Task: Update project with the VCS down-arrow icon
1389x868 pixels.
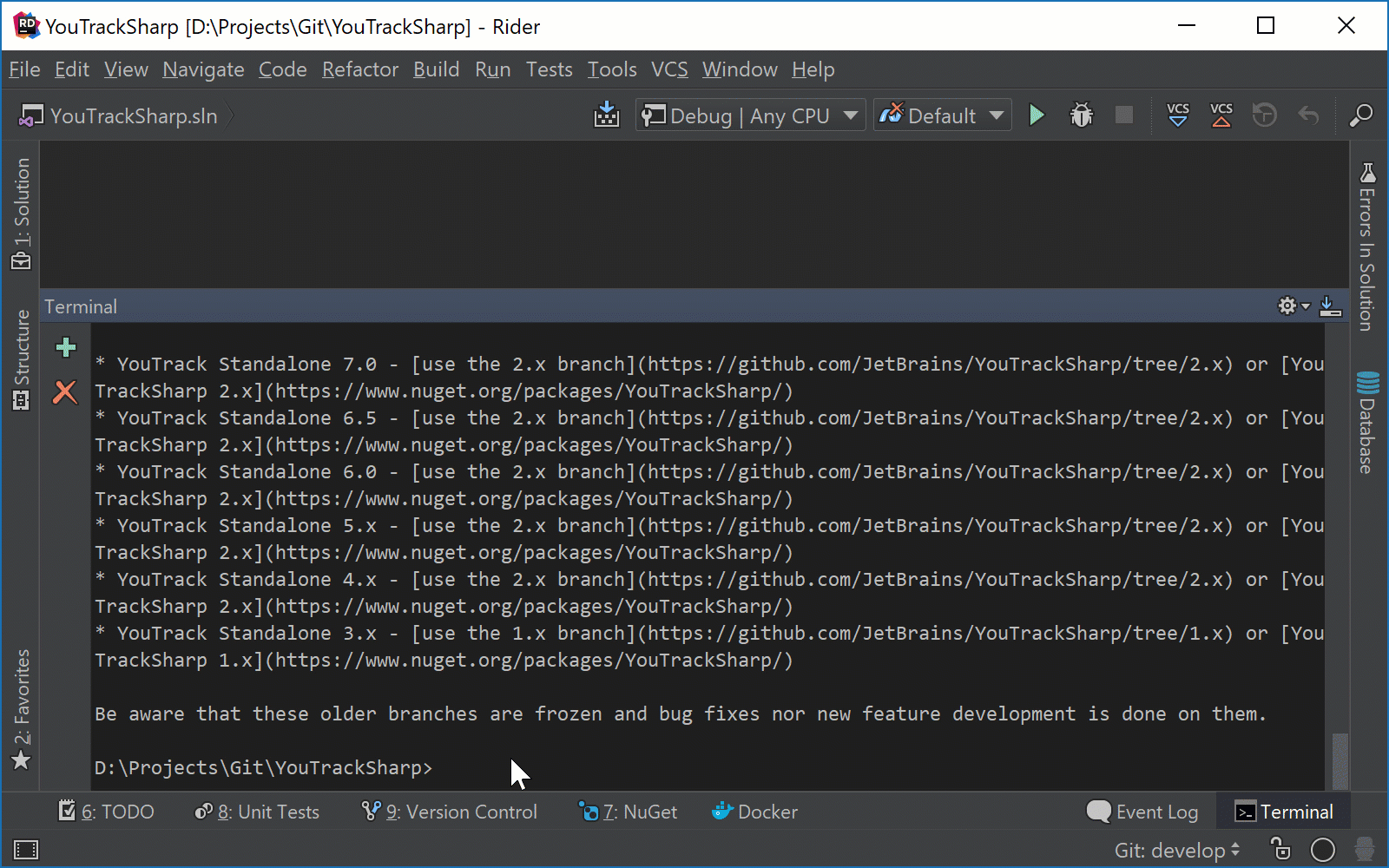Action: pos(1177,115)
